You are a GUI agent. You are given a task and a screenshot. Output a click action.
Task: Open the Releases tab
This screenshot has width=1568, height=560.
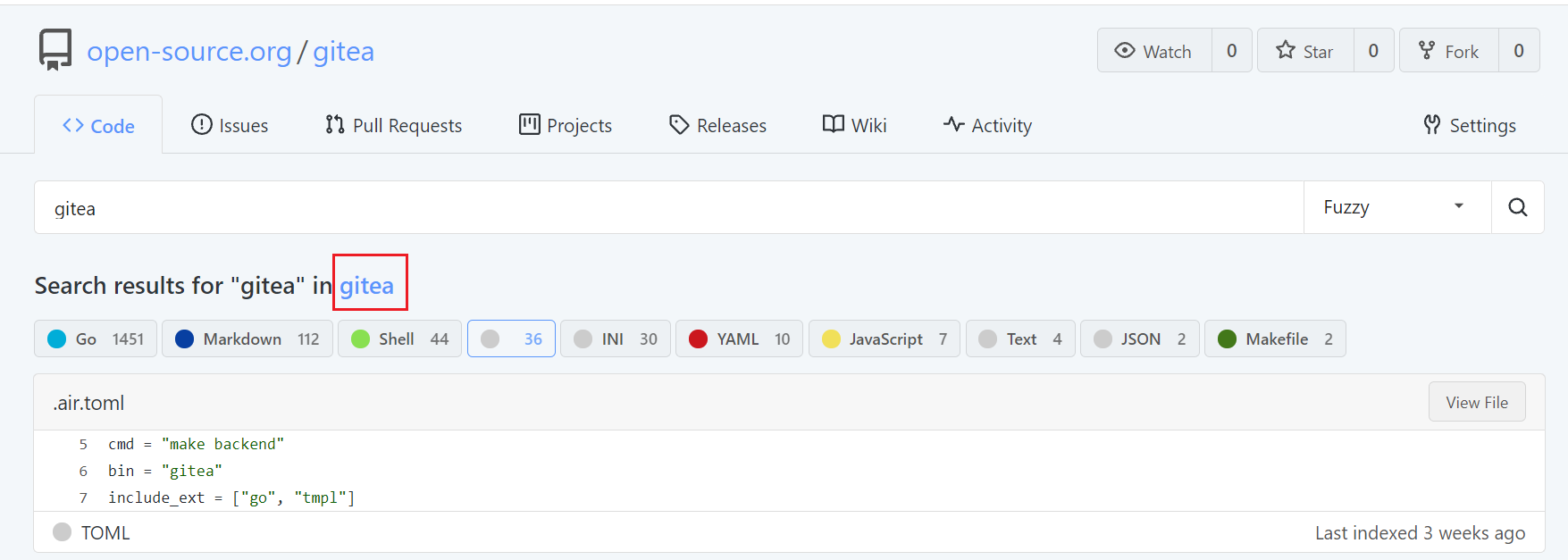click(x=717, y=125)
